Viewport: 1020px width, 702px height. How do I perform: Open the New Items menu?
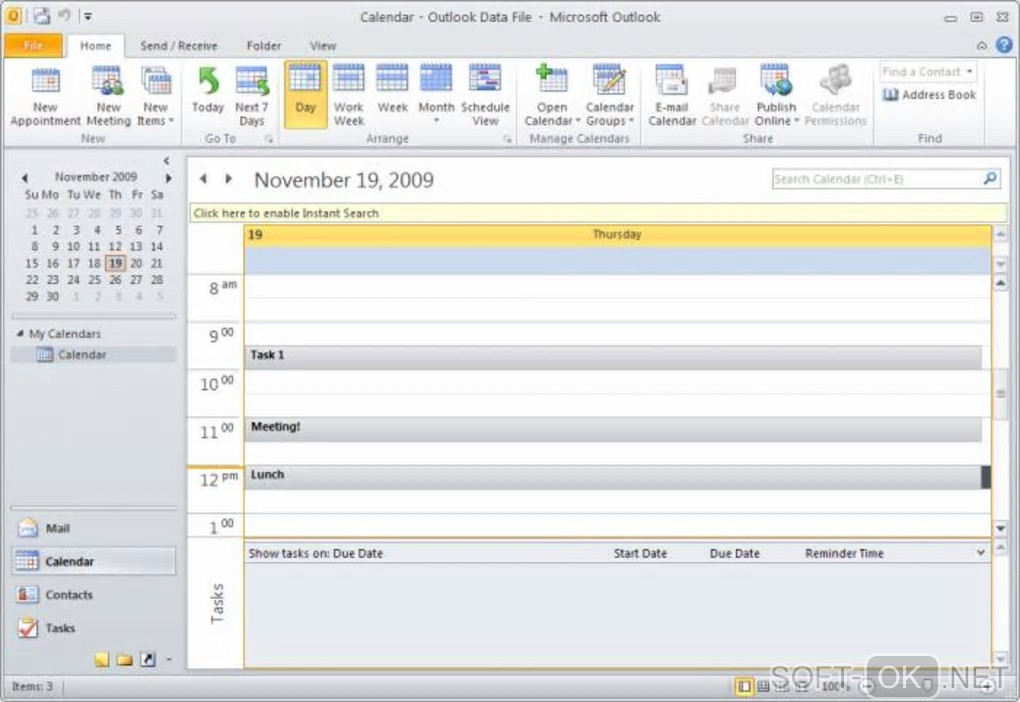(x=155, y=96)
